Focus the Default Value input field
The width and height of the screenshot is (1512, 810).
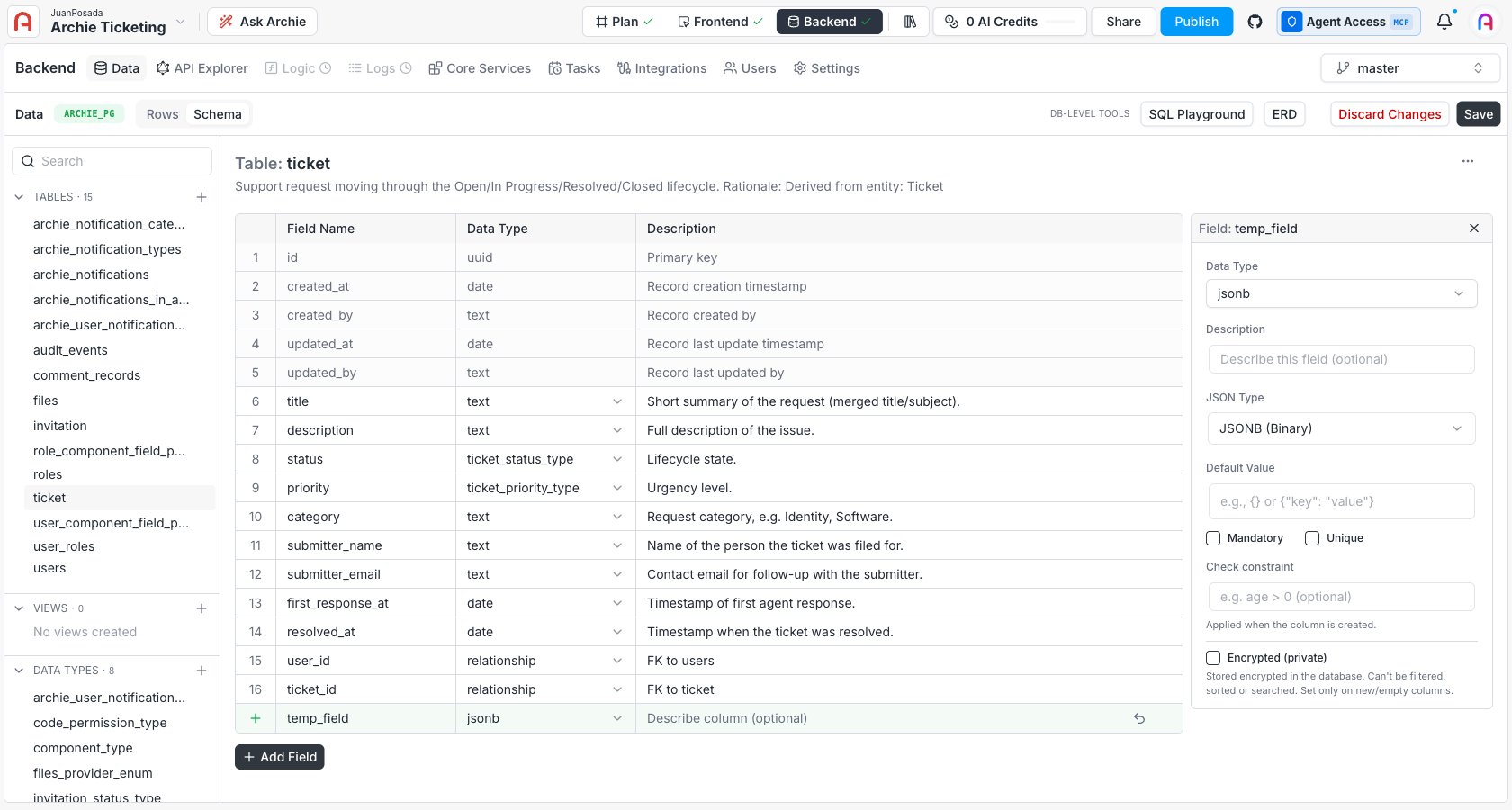[1341, 501]
